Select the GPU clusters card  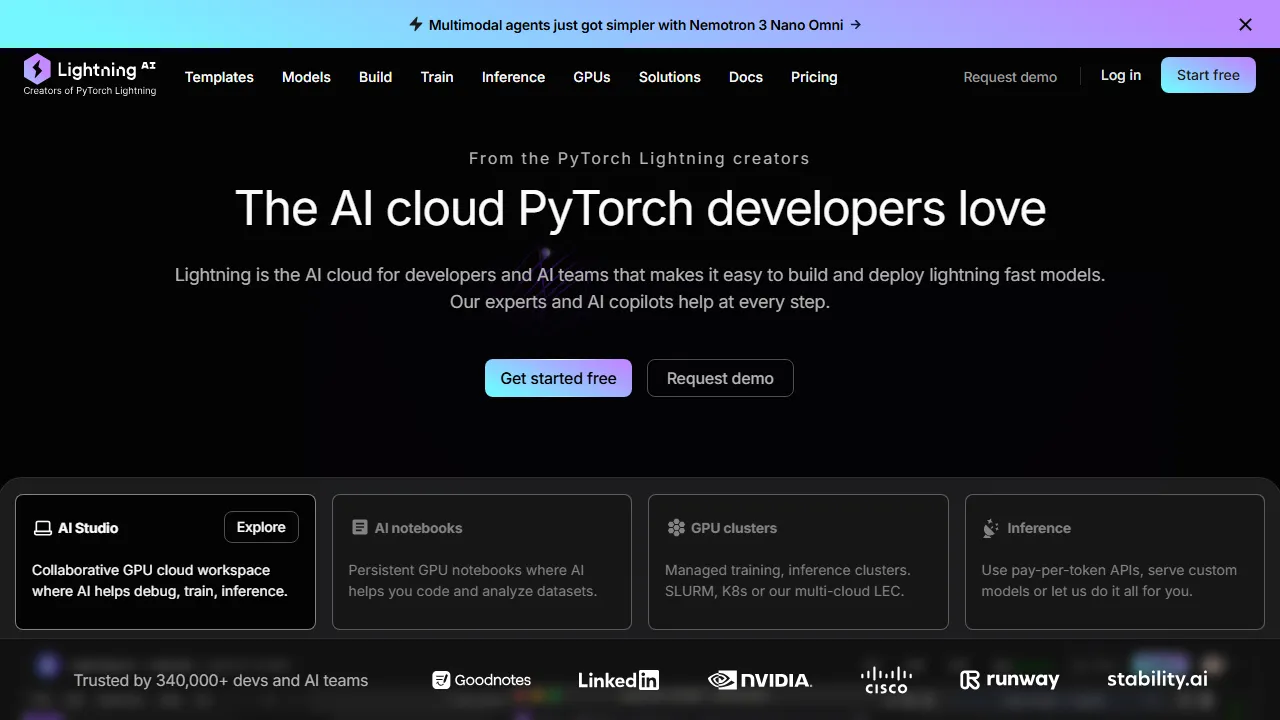[798, 561]
